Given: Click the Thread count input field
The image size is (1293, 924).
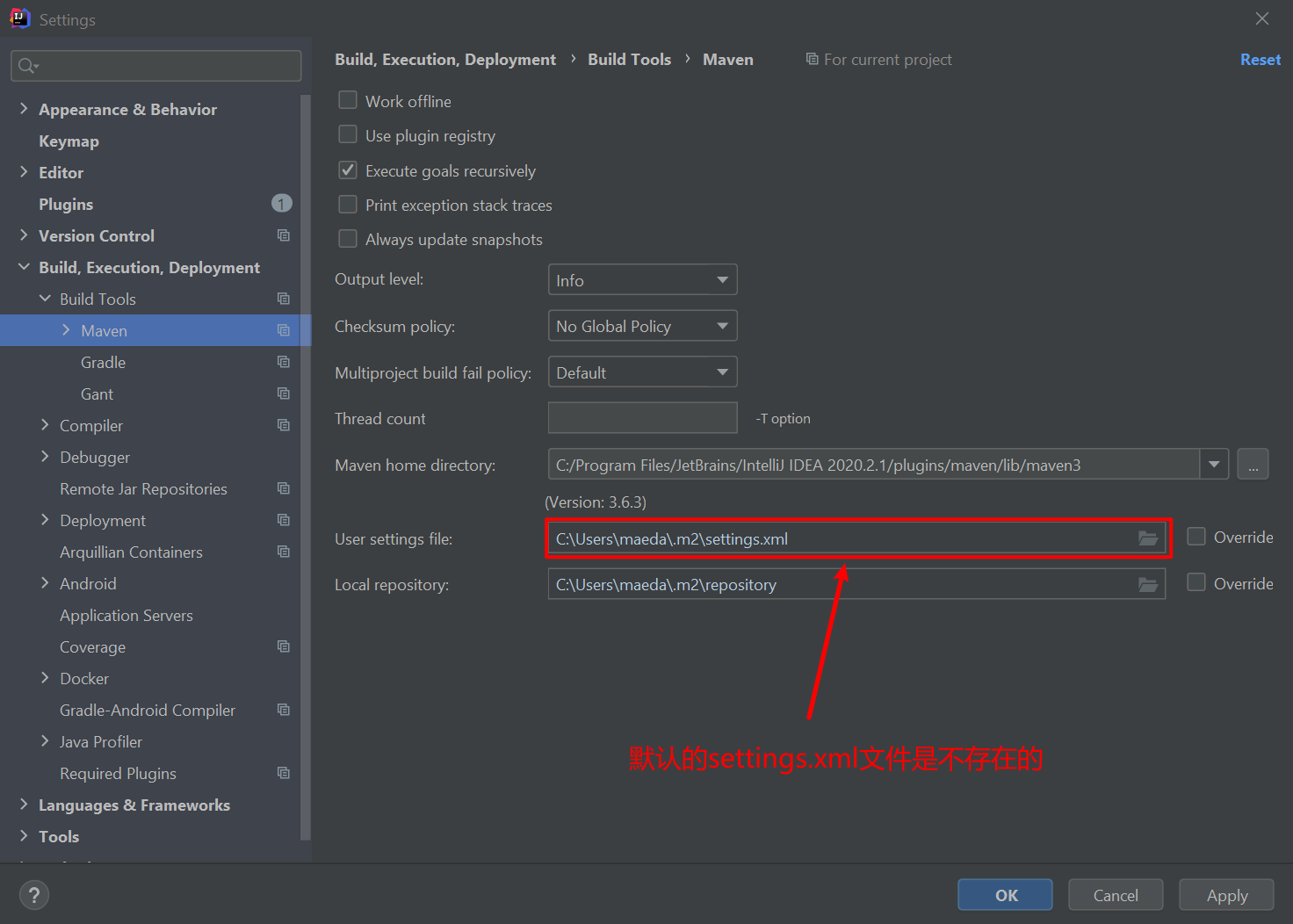Looking at the screenshot, I should (x=642, y=418).
